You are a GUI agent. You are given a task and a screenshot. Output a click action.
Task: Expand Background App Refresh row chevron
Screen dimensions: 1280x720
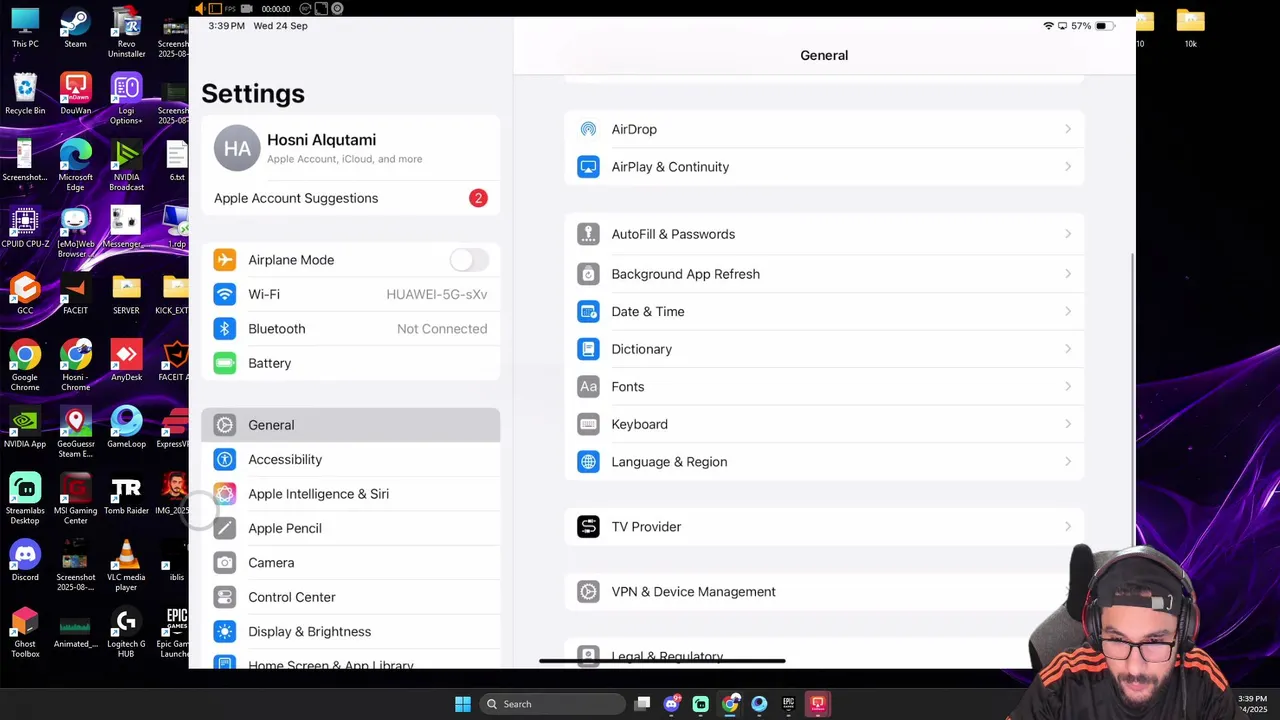[1068, 274]
